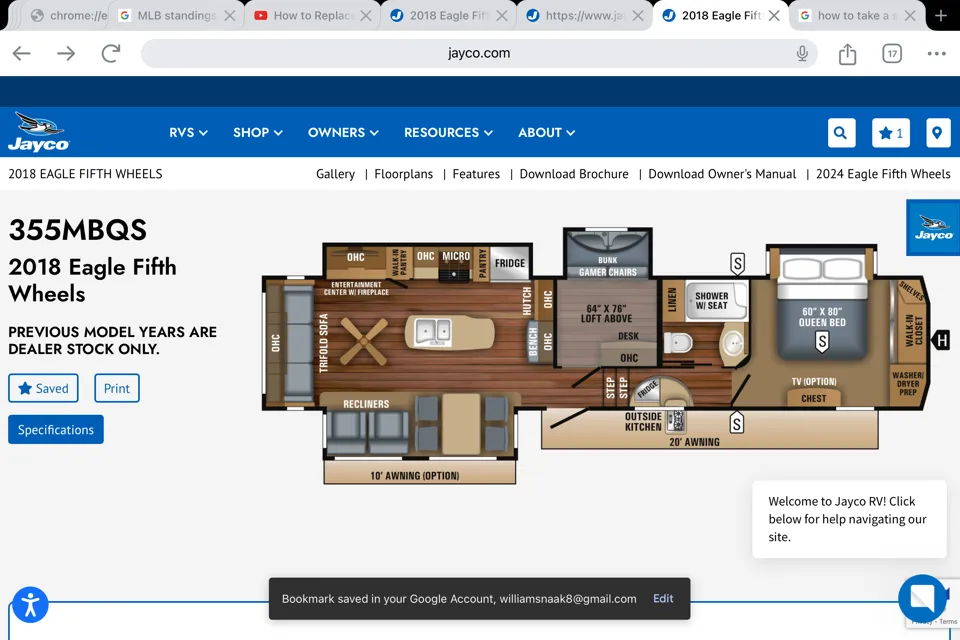Switch to the chrome:// tab
Image resolution: width=960 pixels, height=640 pixels.
coord(69,15)
